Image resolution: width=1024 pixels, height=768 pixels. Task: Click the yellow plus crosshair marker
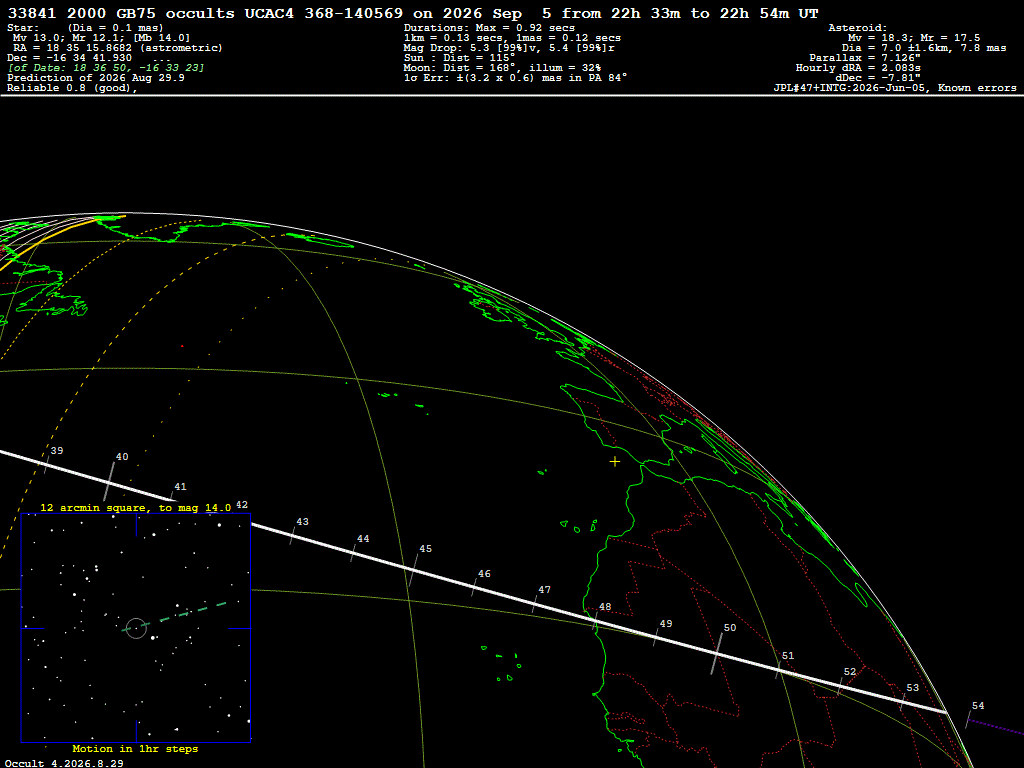click(615, 462)
